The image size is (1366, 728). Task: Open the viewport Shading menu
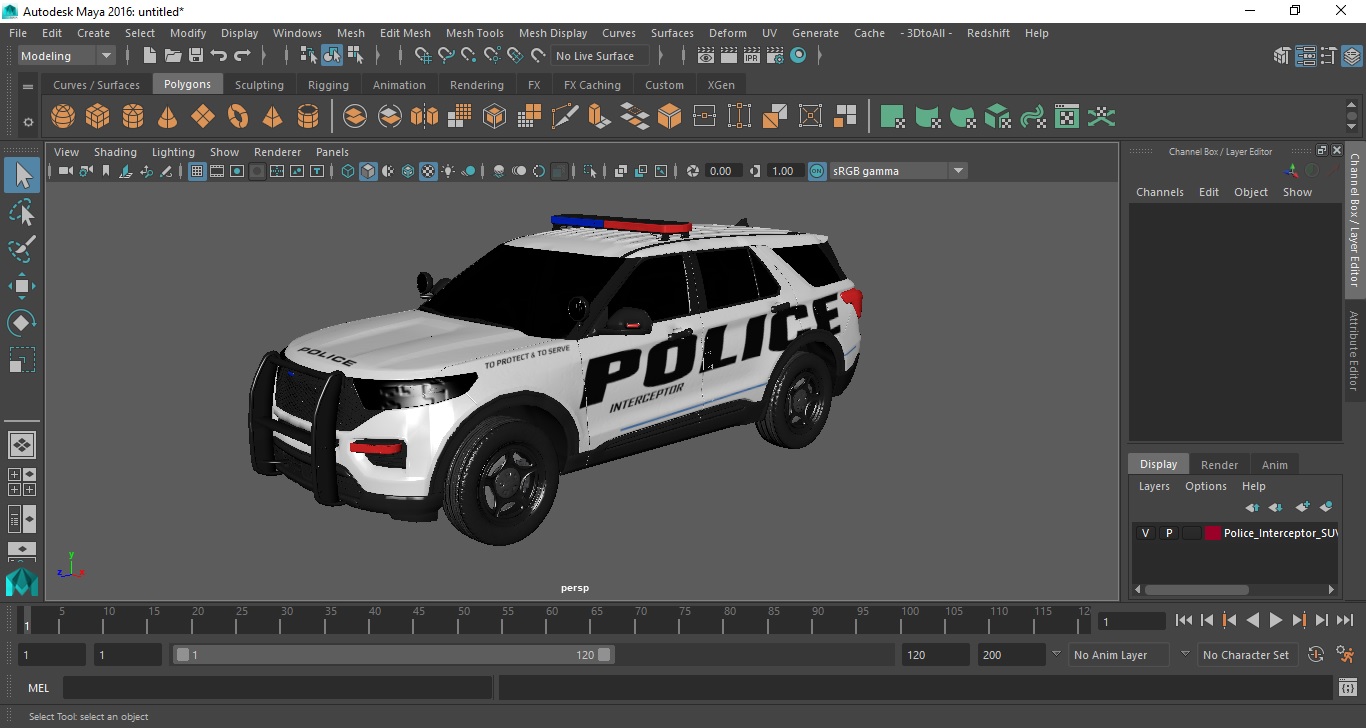pos(115,152)
